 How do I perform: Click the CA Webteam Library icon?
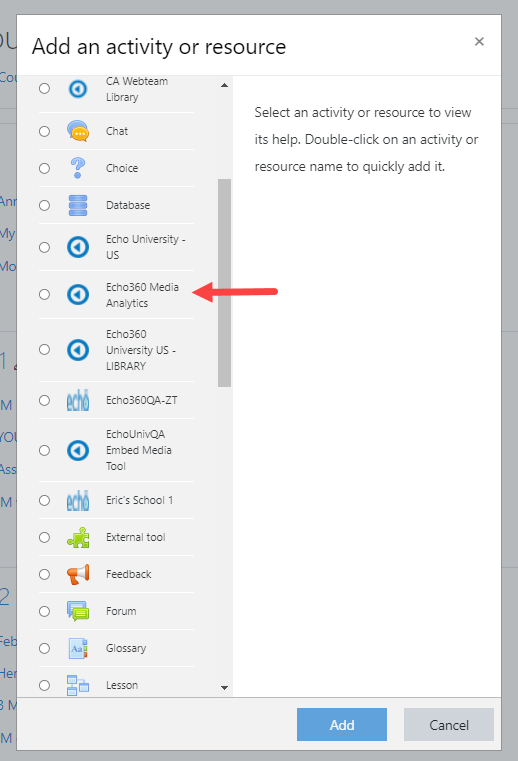tap(78, 89)
